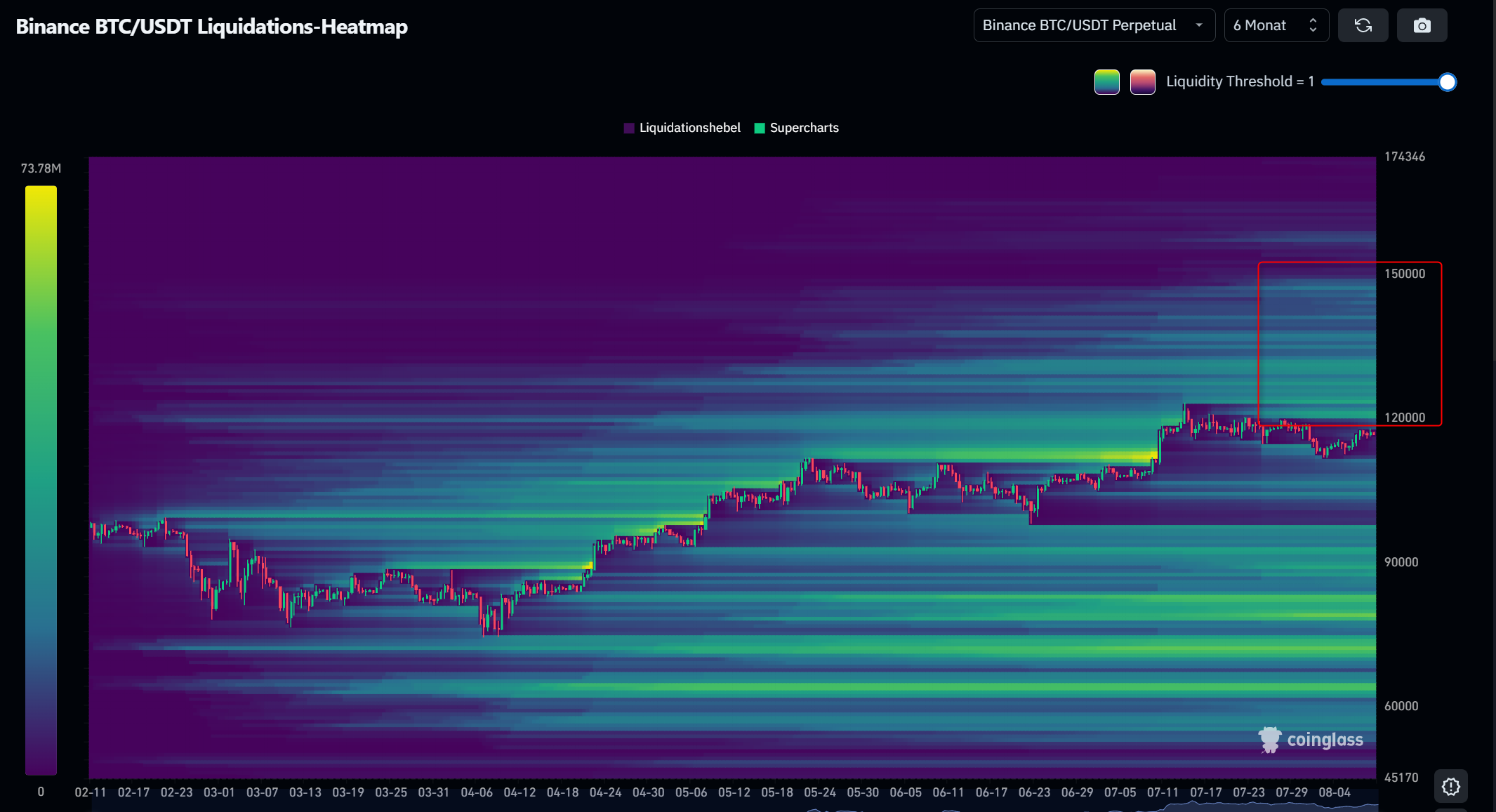Screen dimensions: 1496x812
Task: Open the 6 Monat time range dropdown
Action: coord(1260,26)
